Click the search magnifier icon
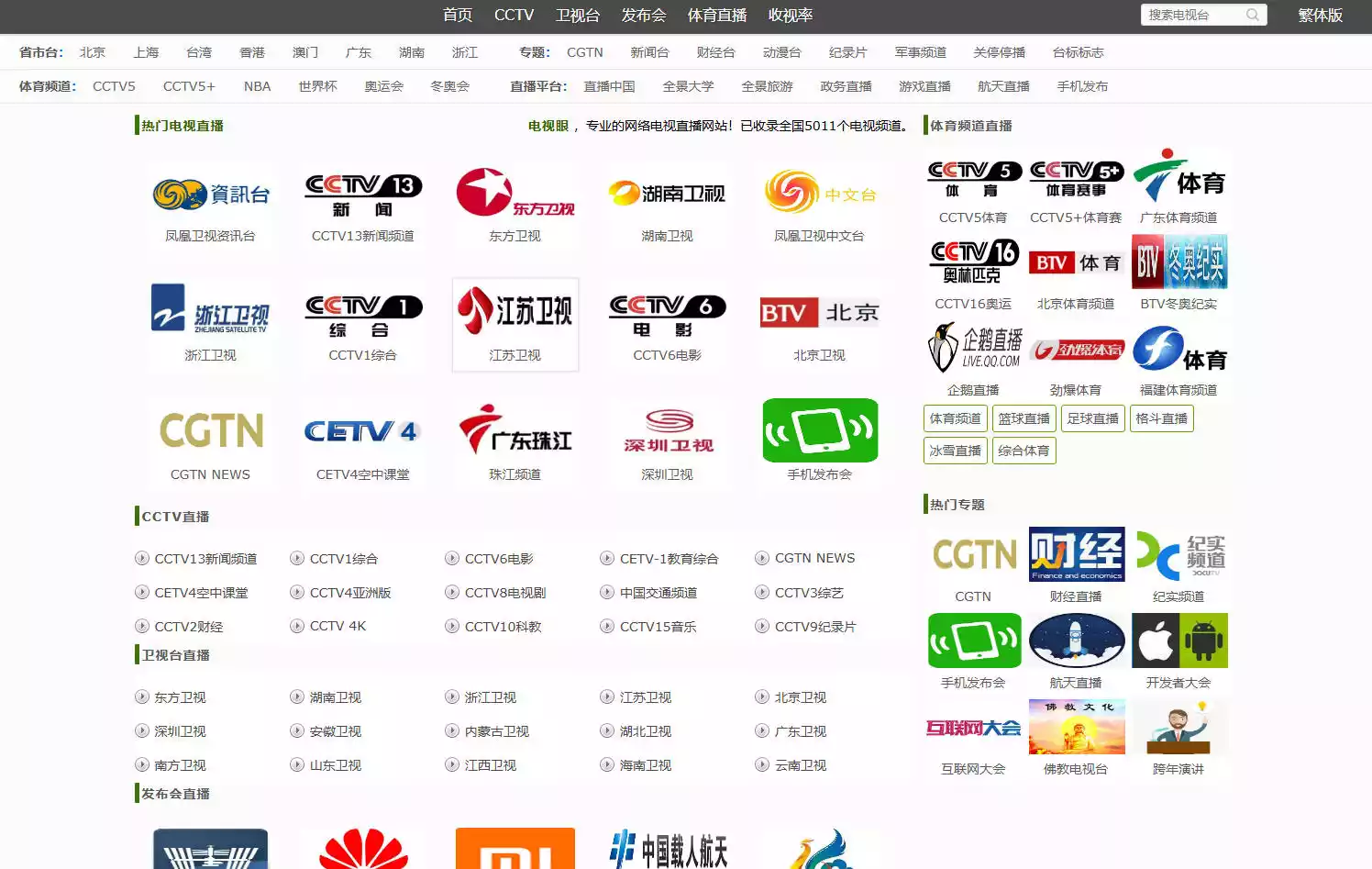Viewport: 1372px width, 869px height. (1253, 15)
